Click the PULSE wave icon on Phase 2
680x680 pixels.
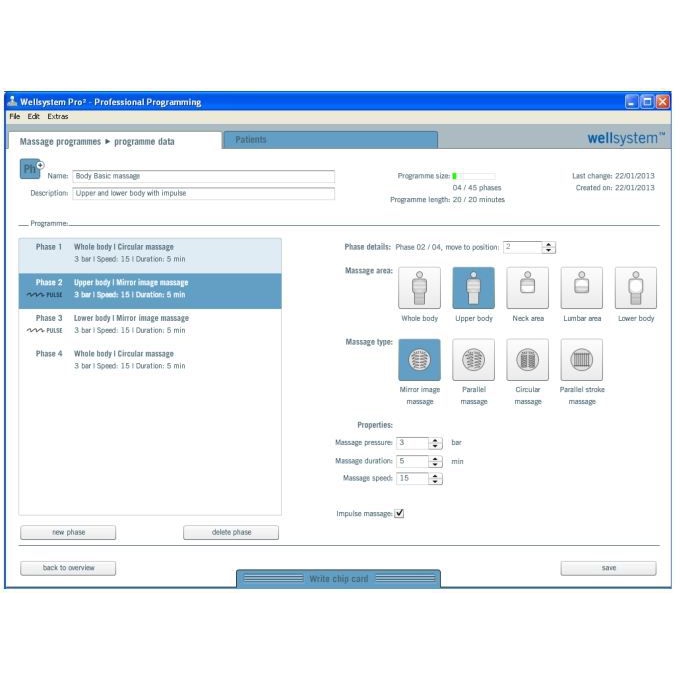44,295
